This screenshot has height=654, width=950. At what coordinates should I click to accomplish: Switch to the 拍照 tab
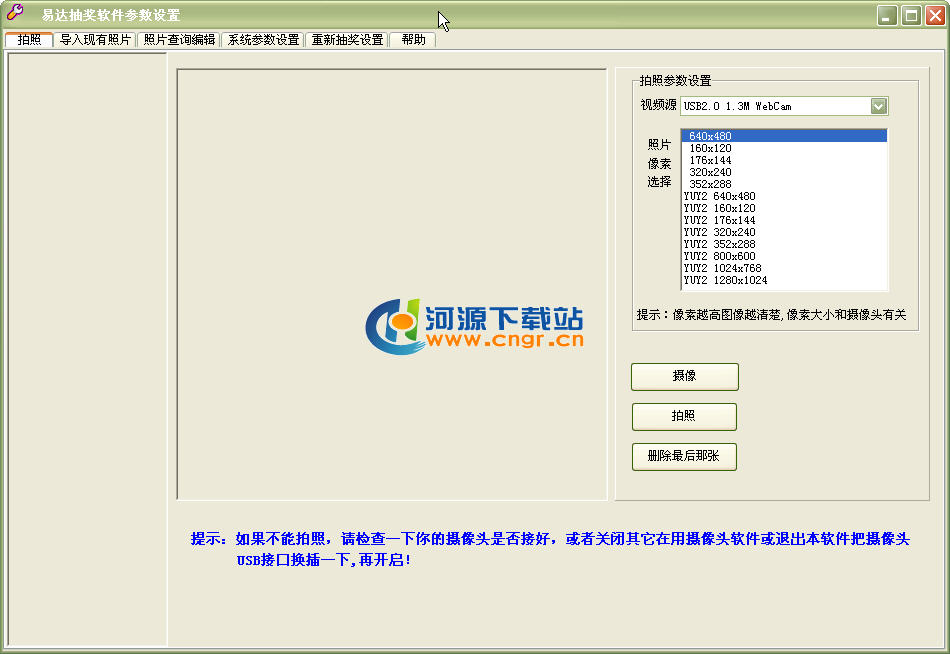click(x=29, y=39)
